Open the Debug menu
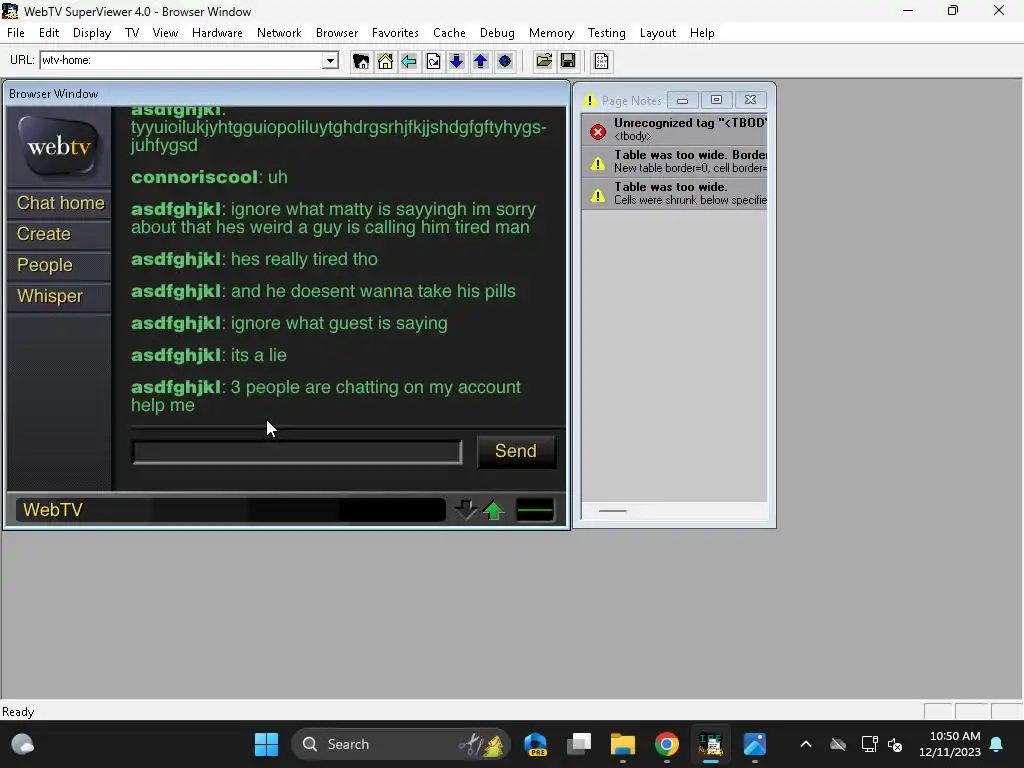This screenshot has height=768, width=1024. (x=497, y=33)
